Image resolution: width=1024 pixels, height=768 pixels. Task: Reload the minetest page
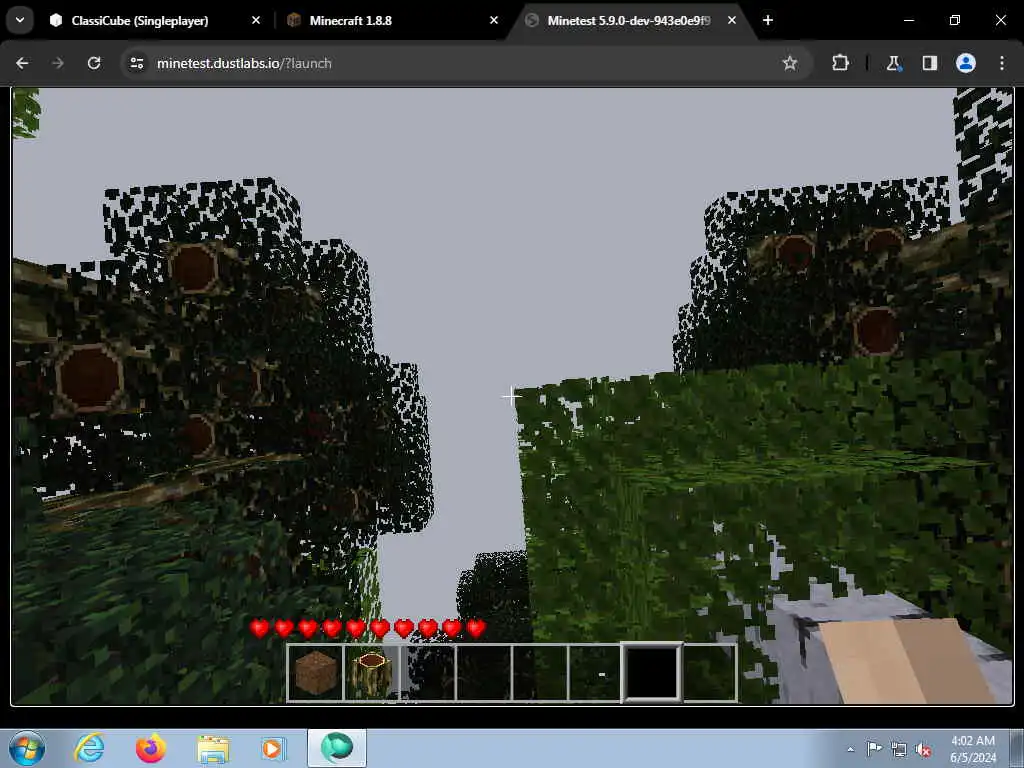tap(94, 63)
